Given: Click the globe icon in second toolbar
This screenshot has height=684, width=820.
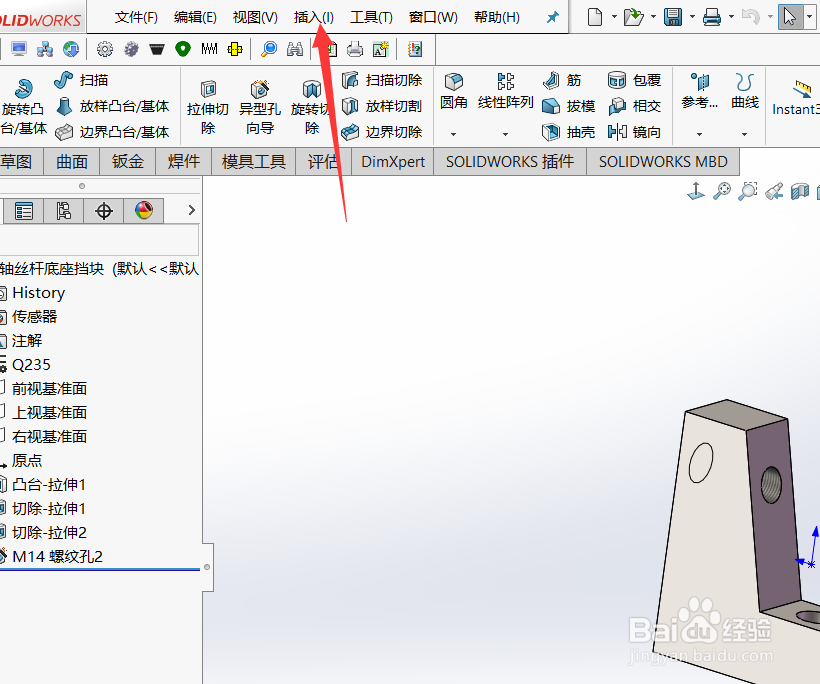Looking at the screenshot, I should click(x=71, y=49).
